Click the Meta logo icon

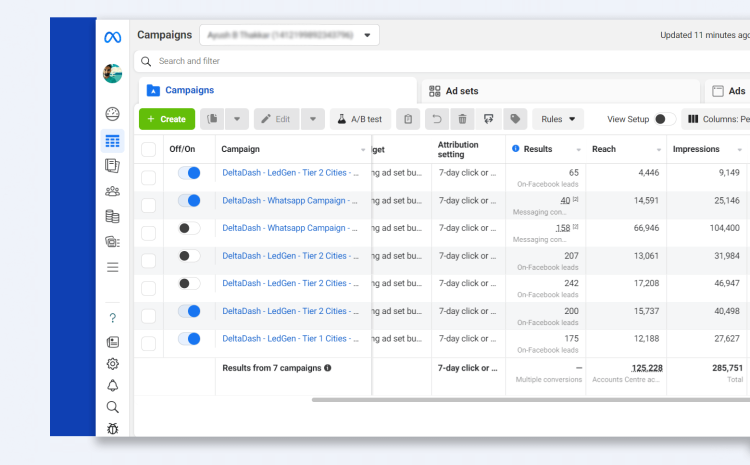pyautogui.click(x=112, y=38)
